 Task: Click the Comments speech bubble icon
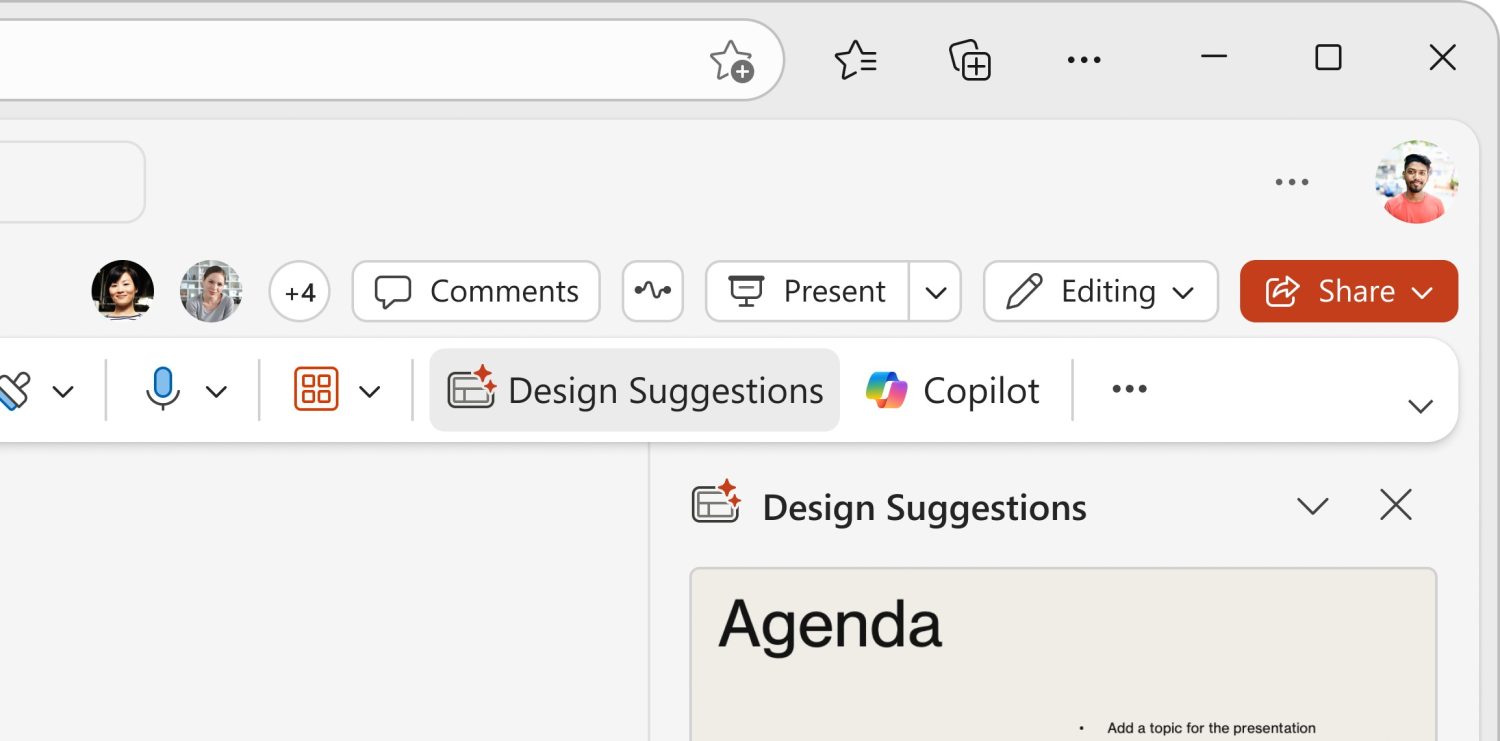(394, 291)
